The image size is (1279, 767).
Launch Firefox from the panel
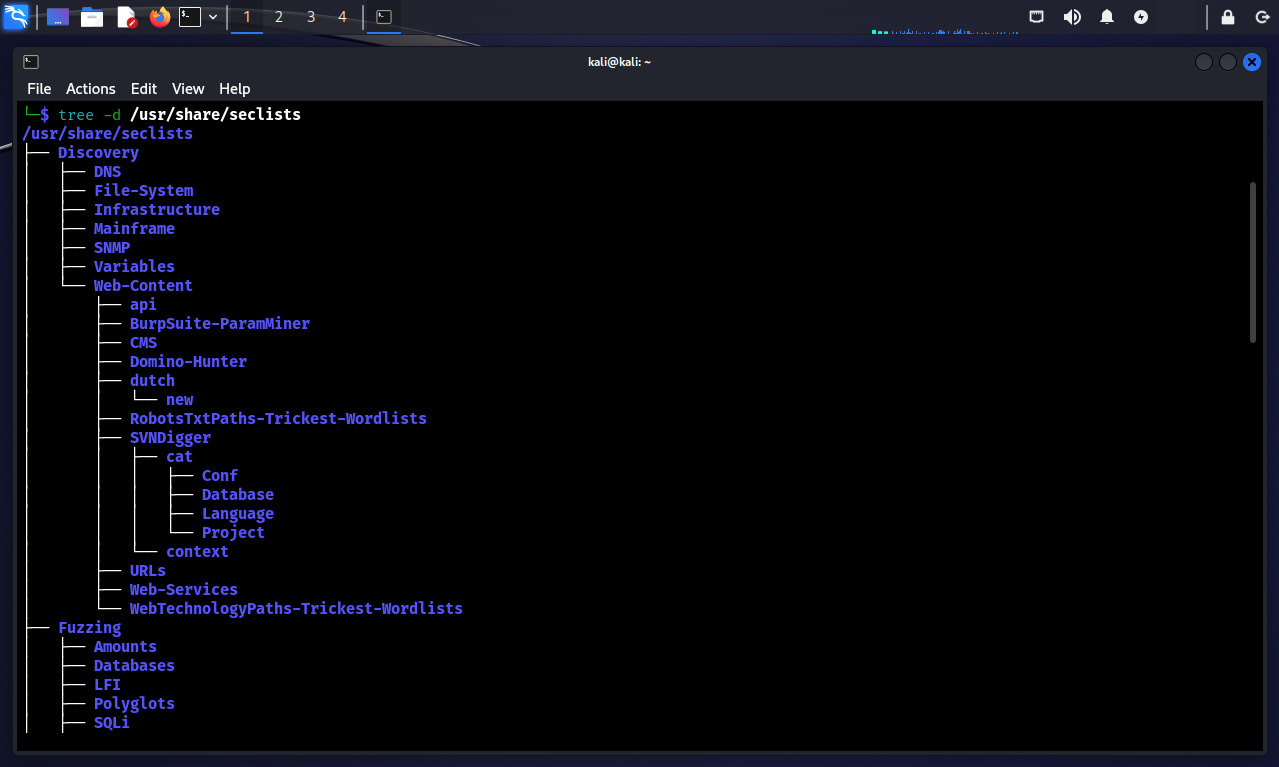160,17
